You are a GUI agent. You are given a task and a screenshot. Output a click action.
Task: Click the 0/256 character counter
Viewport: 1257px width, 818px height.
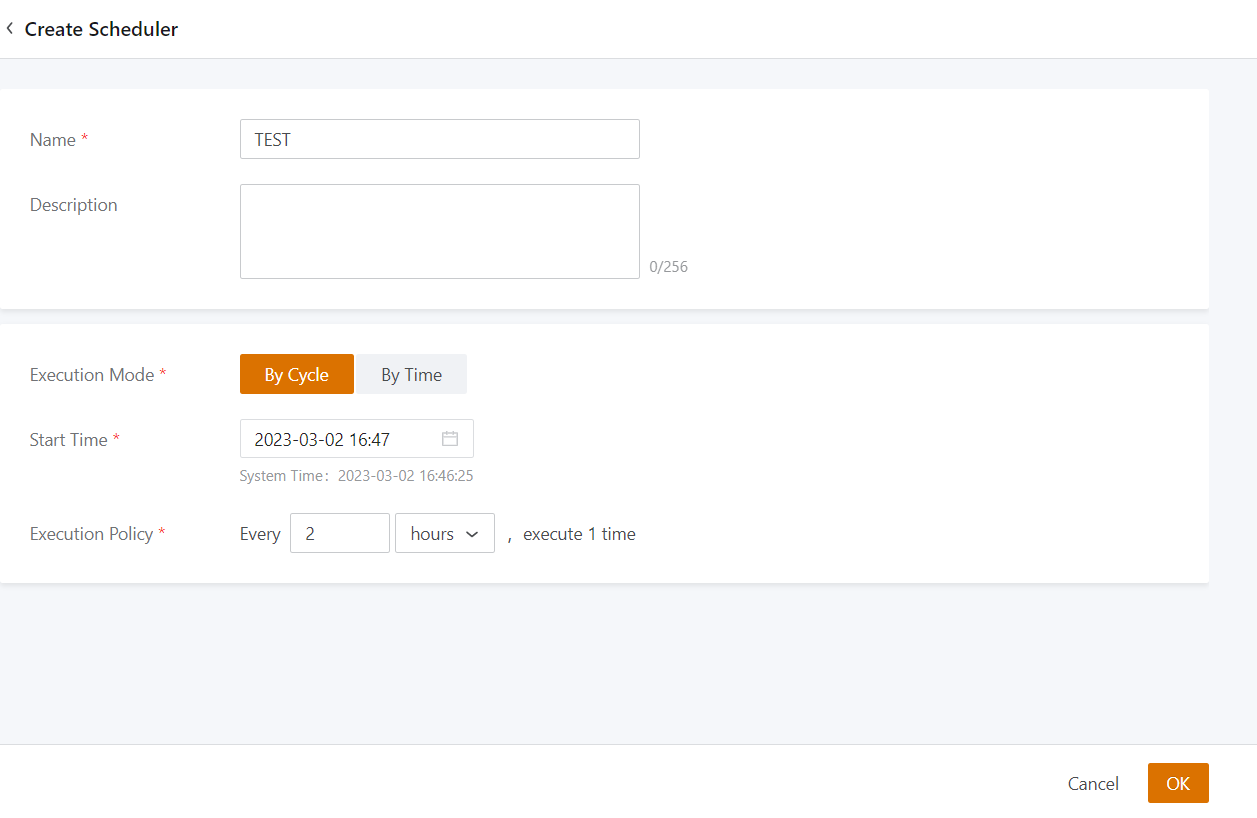tap(668, 267)
